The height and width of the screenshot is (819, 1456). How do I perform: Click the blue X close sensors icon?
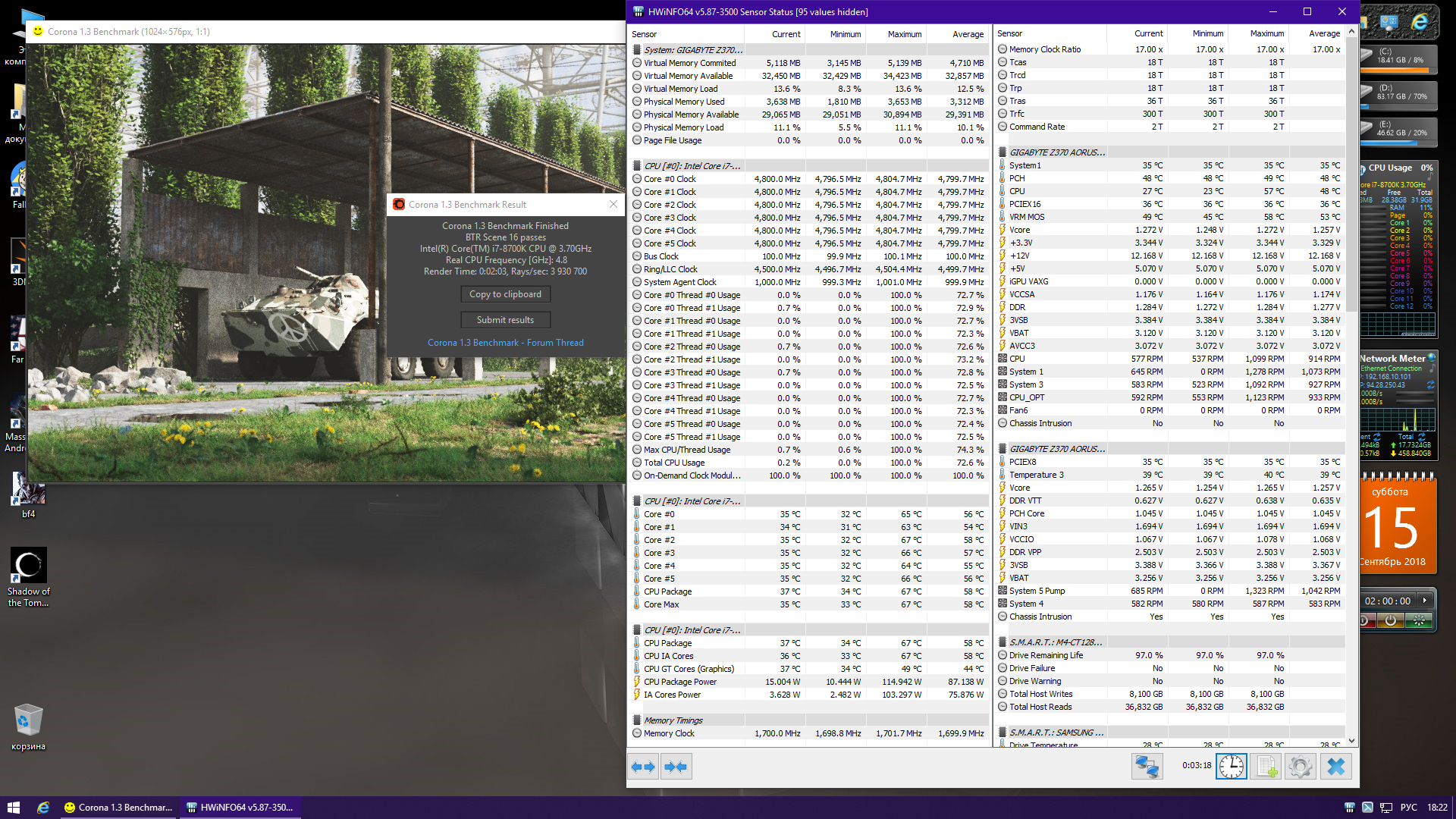point(1336,767)
